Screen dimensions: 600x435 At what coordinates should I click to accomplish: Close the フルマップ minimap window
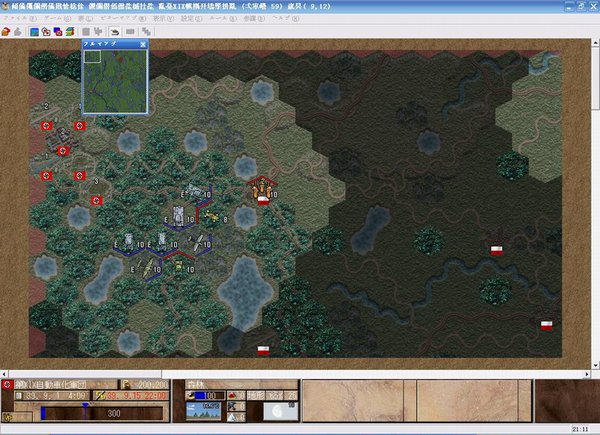pyautogui.click(x=143, y=44)
